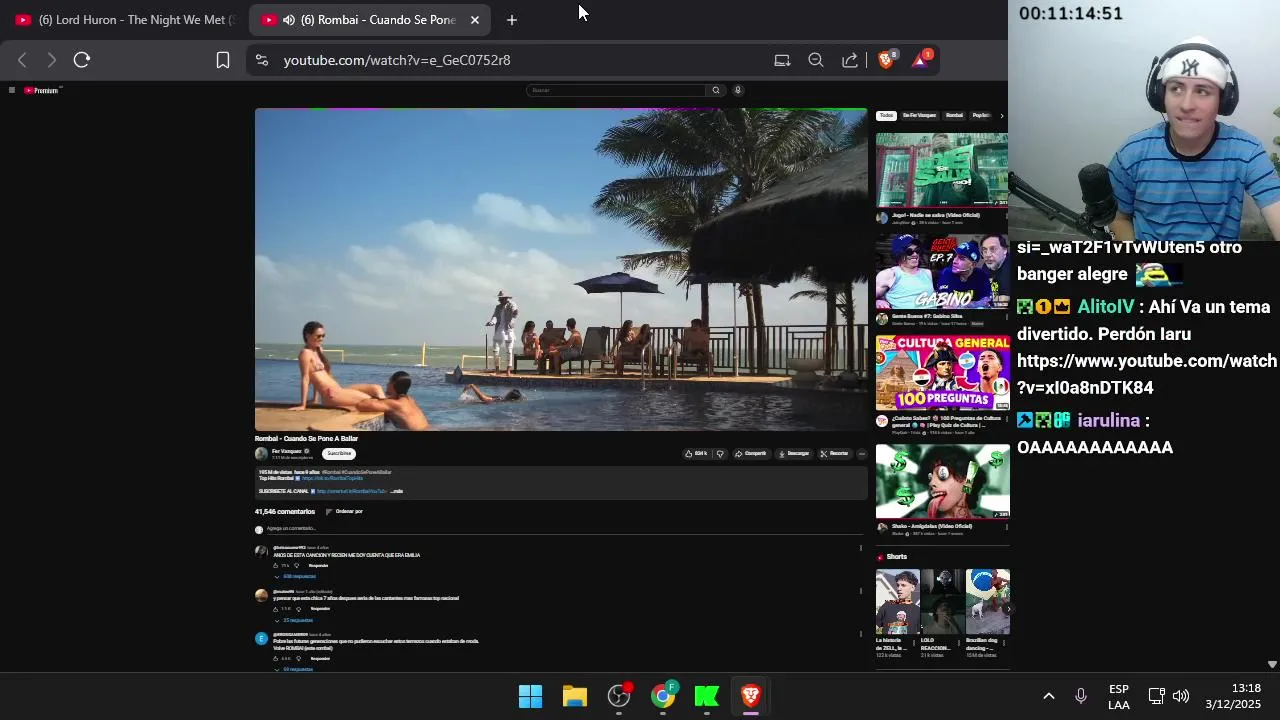The height and width of the screenshot is (720, 1280).
Task: Click the Agrega un comentario field
Action: click(x=565, y=529)
